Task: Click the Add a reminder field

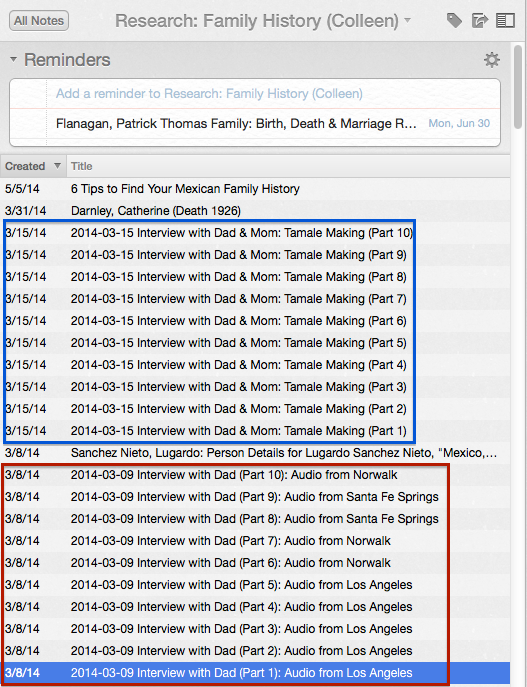Action: click(255, 94)
